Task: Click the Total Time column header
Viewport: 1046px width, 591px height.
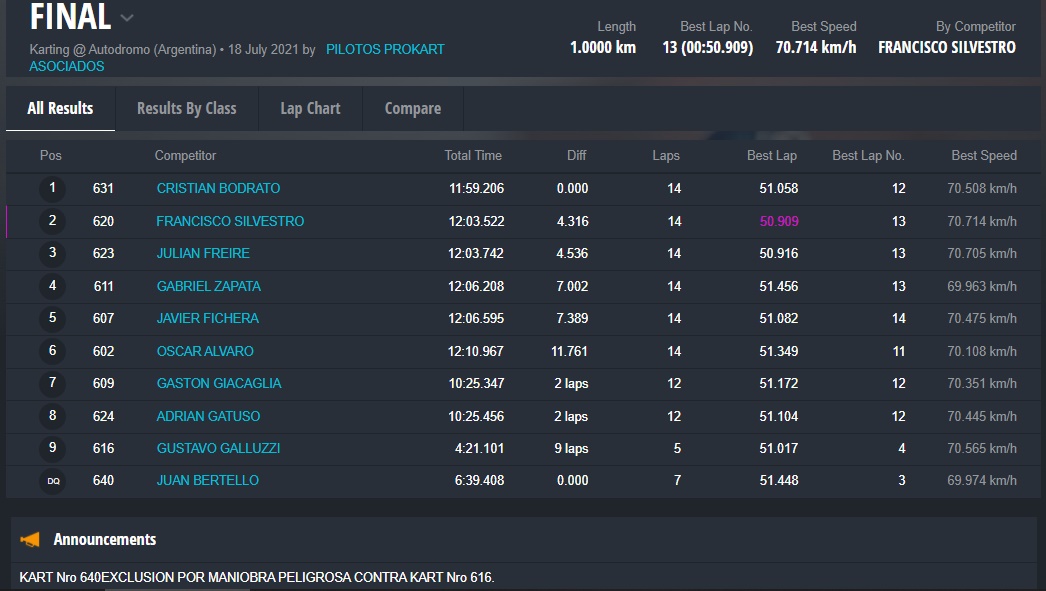Action: (x=473, y=155)
